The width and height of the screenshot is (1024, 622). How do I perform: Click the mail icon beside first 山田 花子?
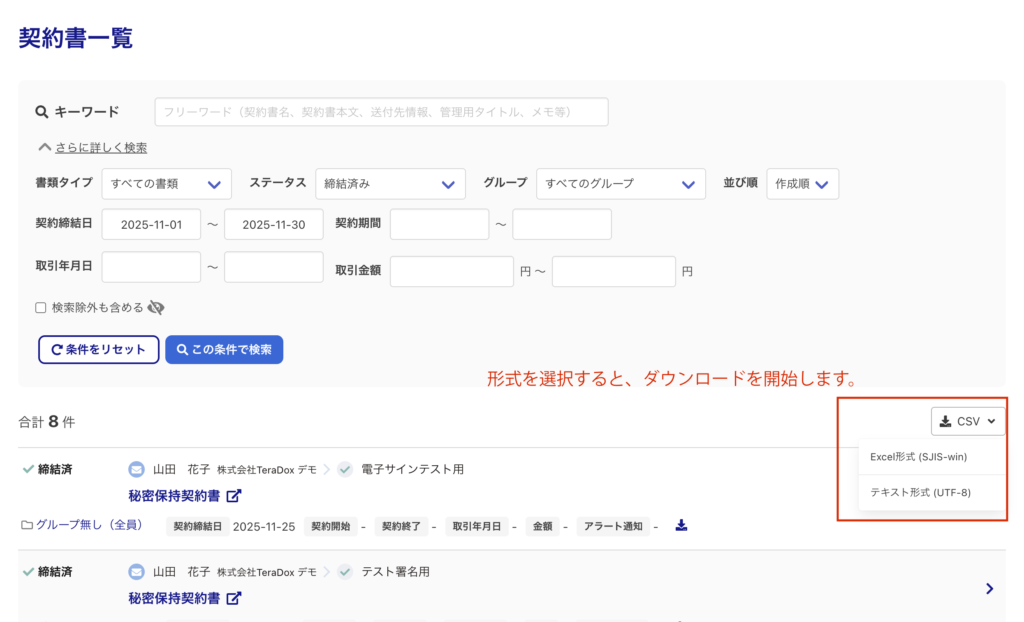[x=137, y=469]
